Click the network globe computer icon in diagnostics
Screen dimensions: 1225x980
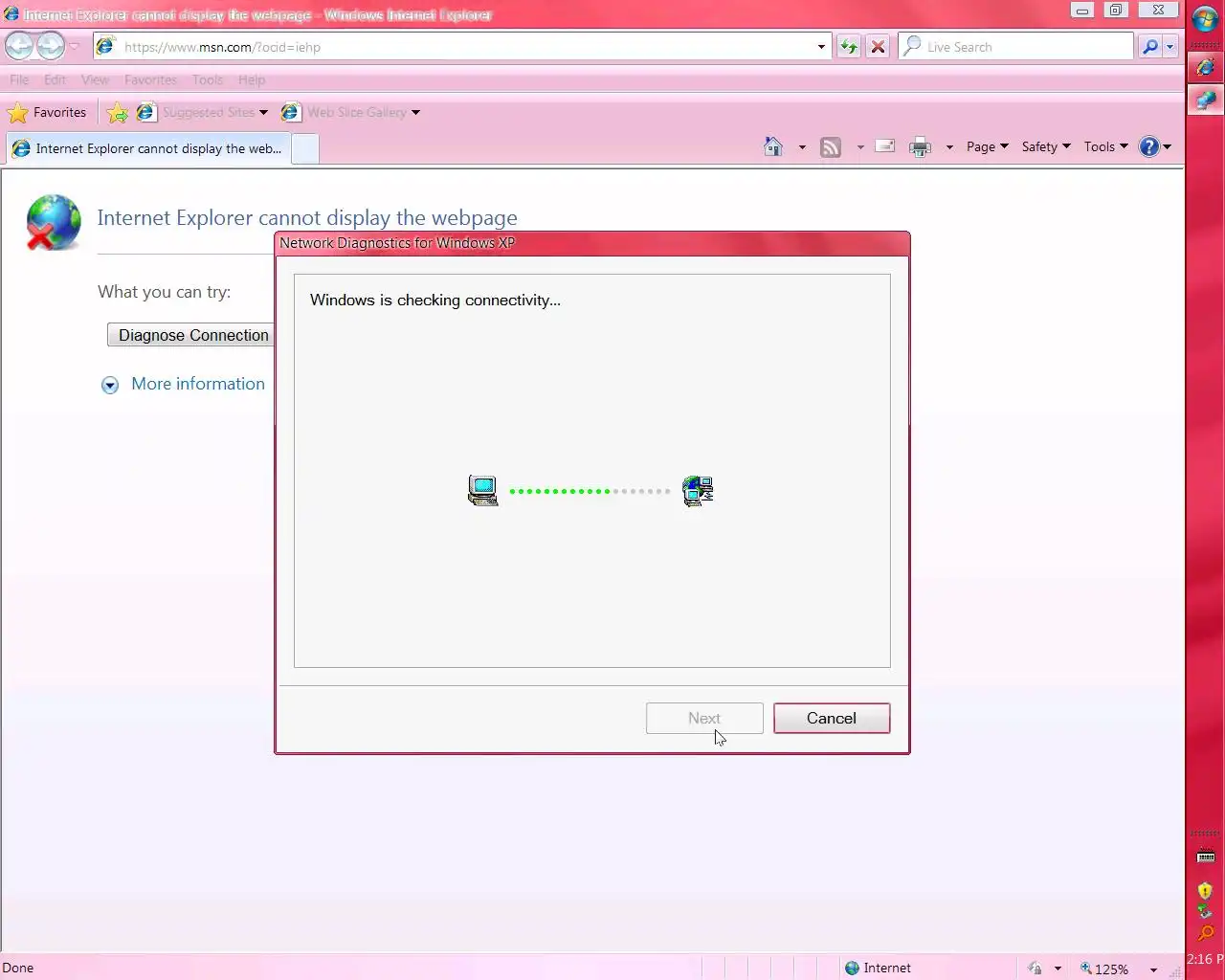click(x=698, y=491)
